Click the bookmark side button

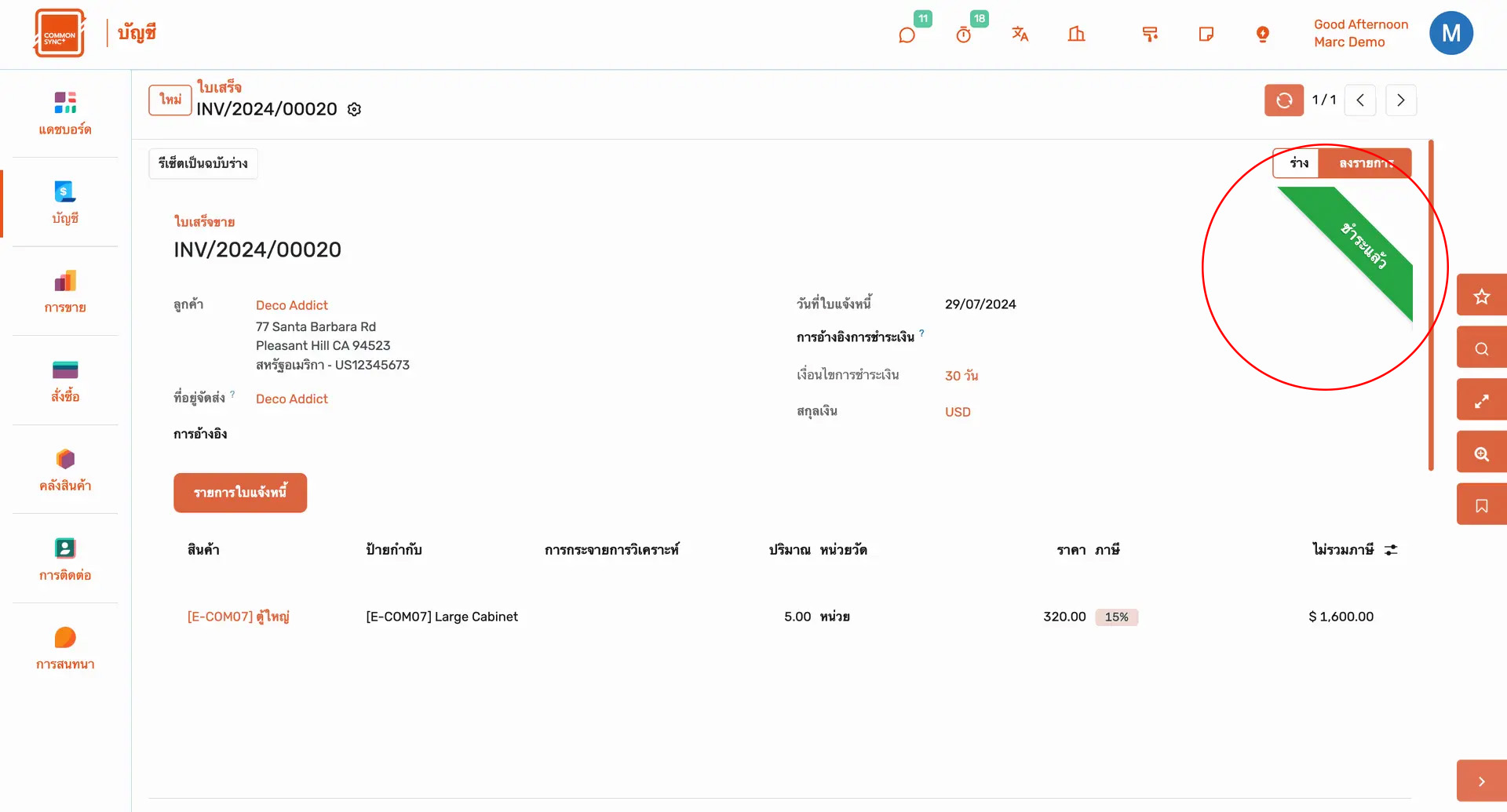pos(1481,505)
